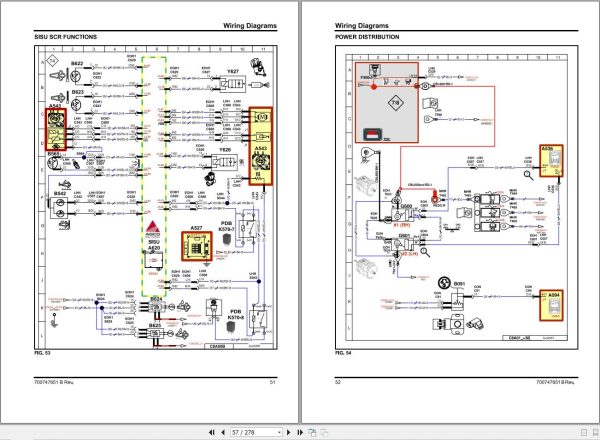600x440 pixels.
Task: Click page number 51 footer
Action: pos(272,382)
